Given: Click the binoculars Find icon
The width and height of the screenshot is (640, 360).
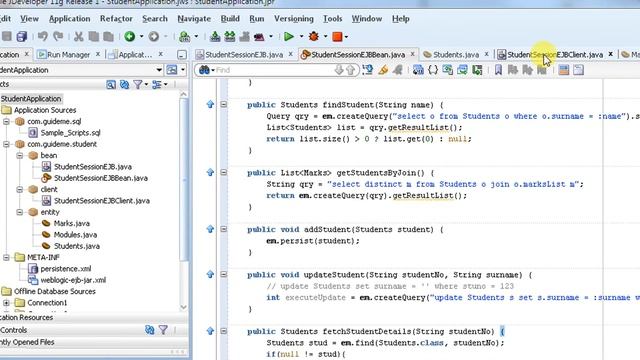Looking at the screenshot, I should (204, 70).
